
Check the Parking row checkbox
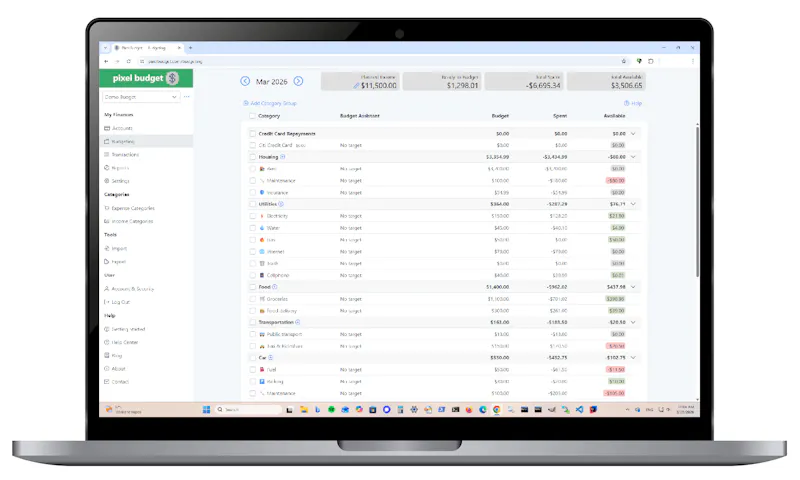[x=252, y=382]
